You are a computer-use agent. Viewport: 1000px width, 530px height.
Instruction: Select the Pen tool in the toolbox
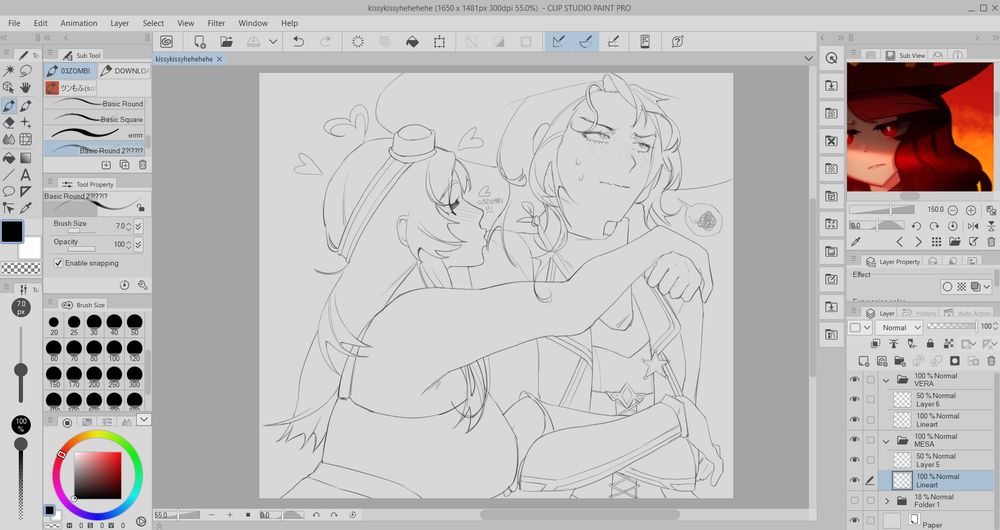pos(9,105)
